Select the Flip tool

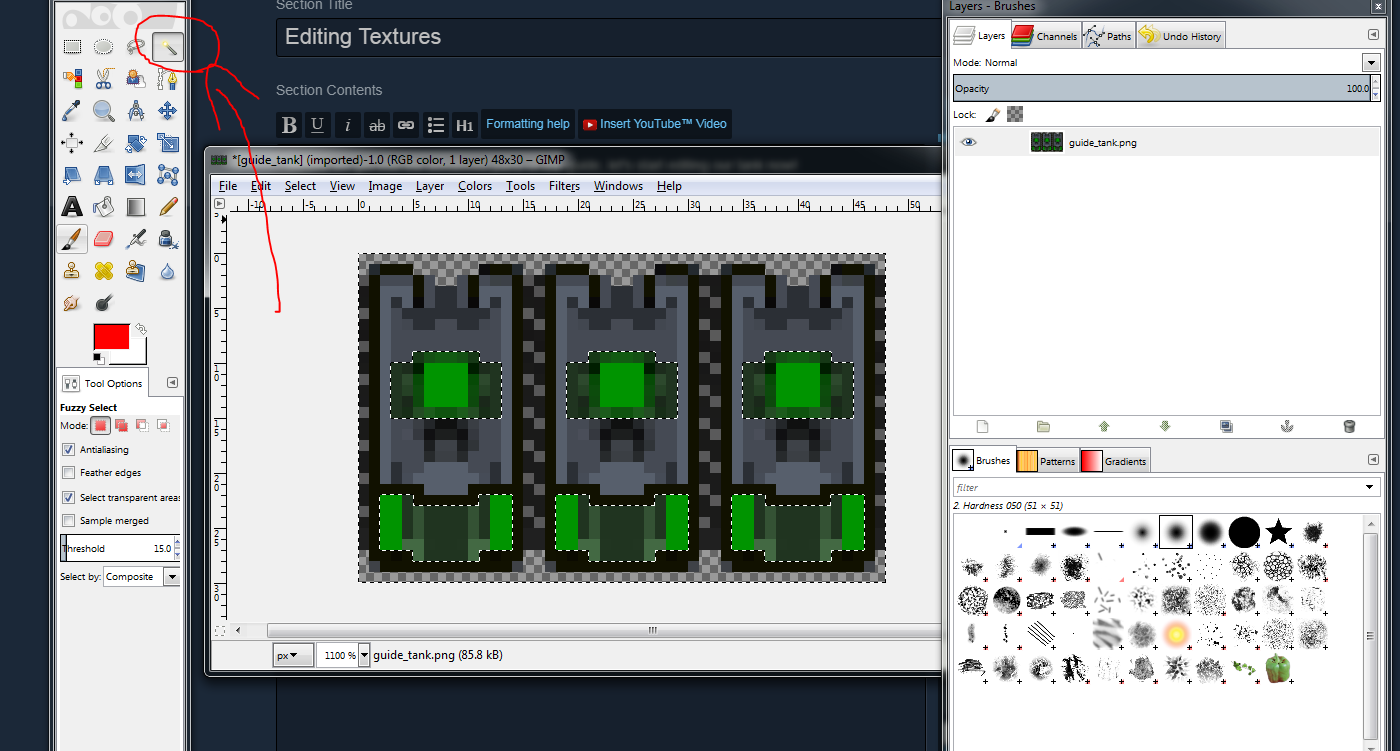click(136, 175)
